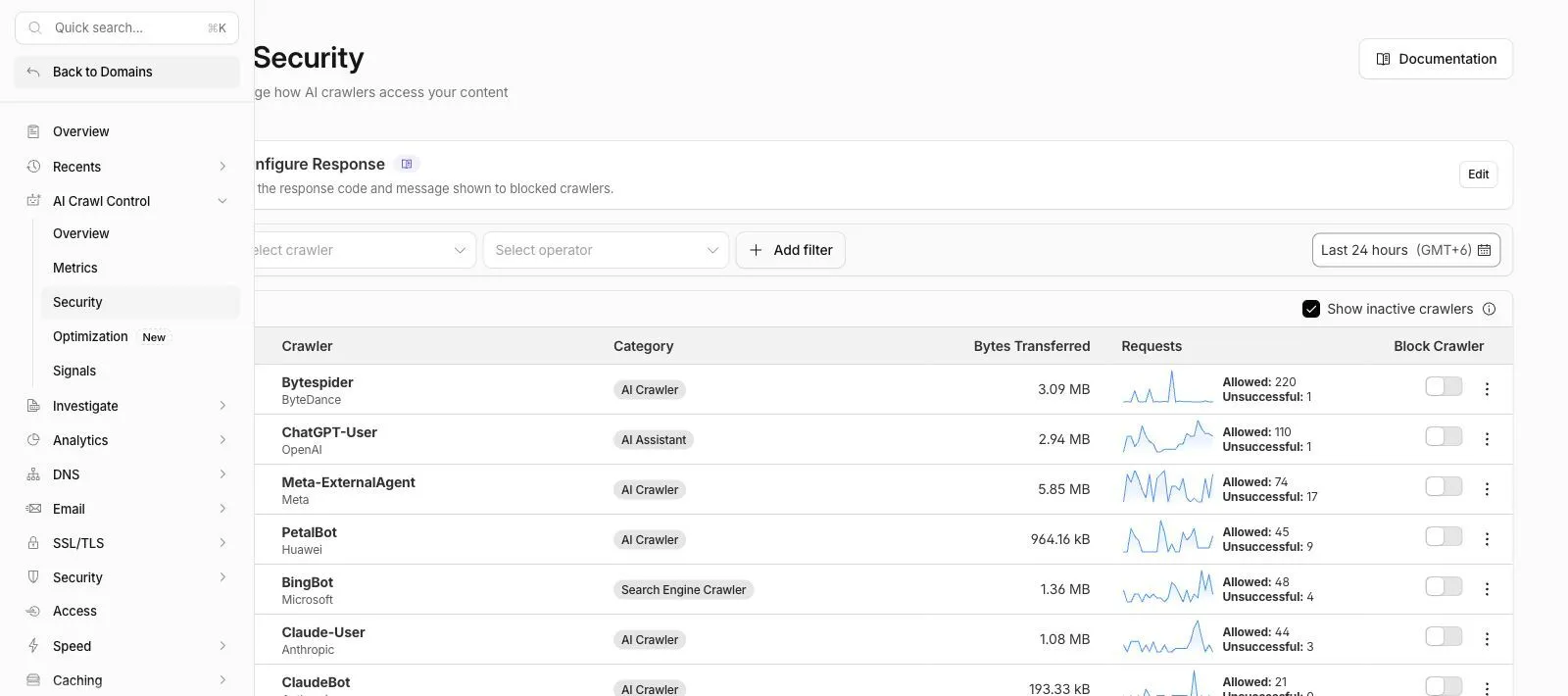Click the Documentation button
The height and width of the screenshot is (696, 1568).
pos(1436,59)
